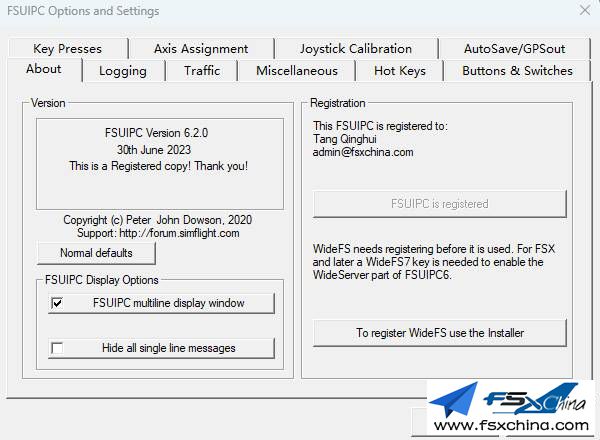This screenshot has width=600, height=440.
Task: Switch to Buttons & Switches tab
Action: click(x=517, y=71)
